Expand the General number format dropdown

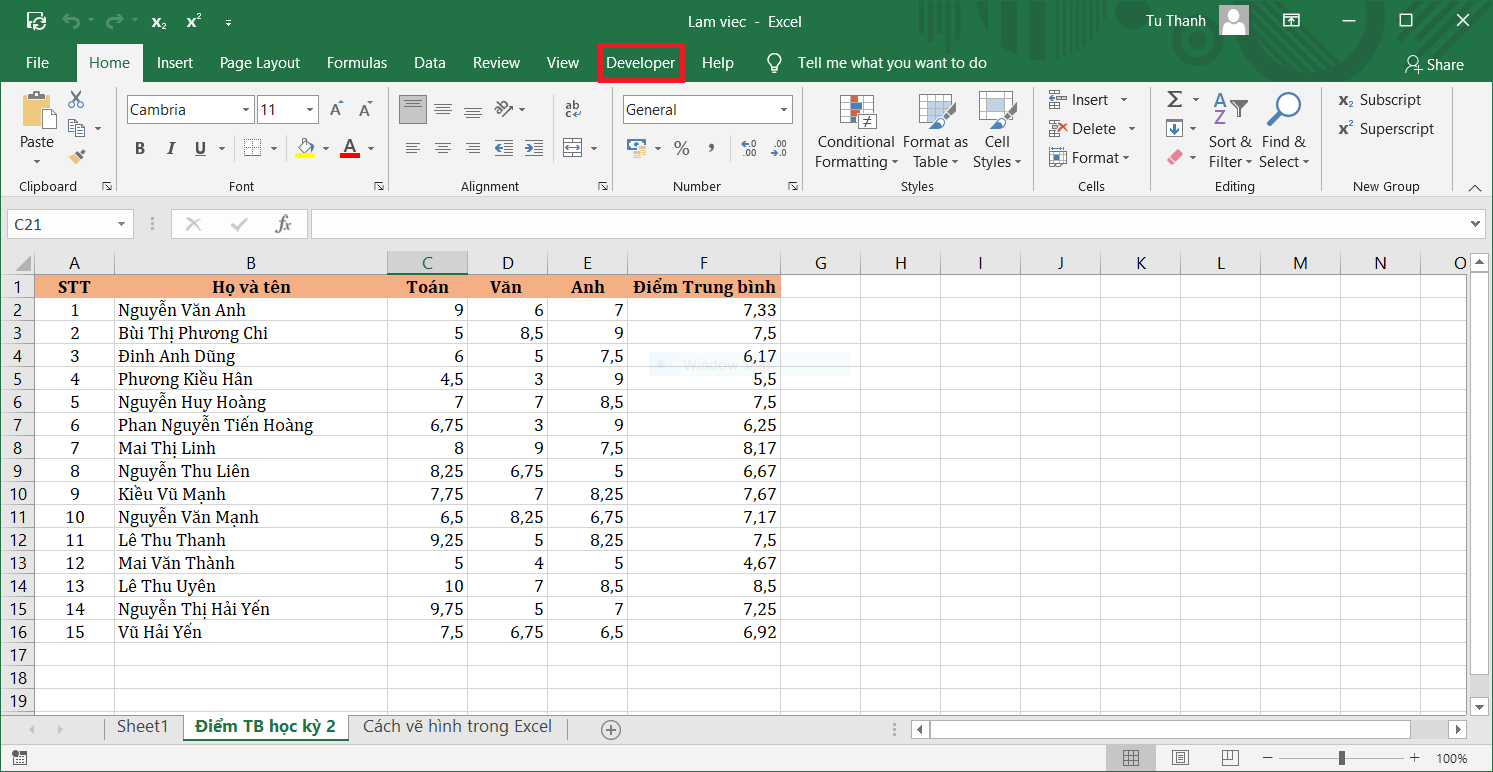(x=784, y=110)
